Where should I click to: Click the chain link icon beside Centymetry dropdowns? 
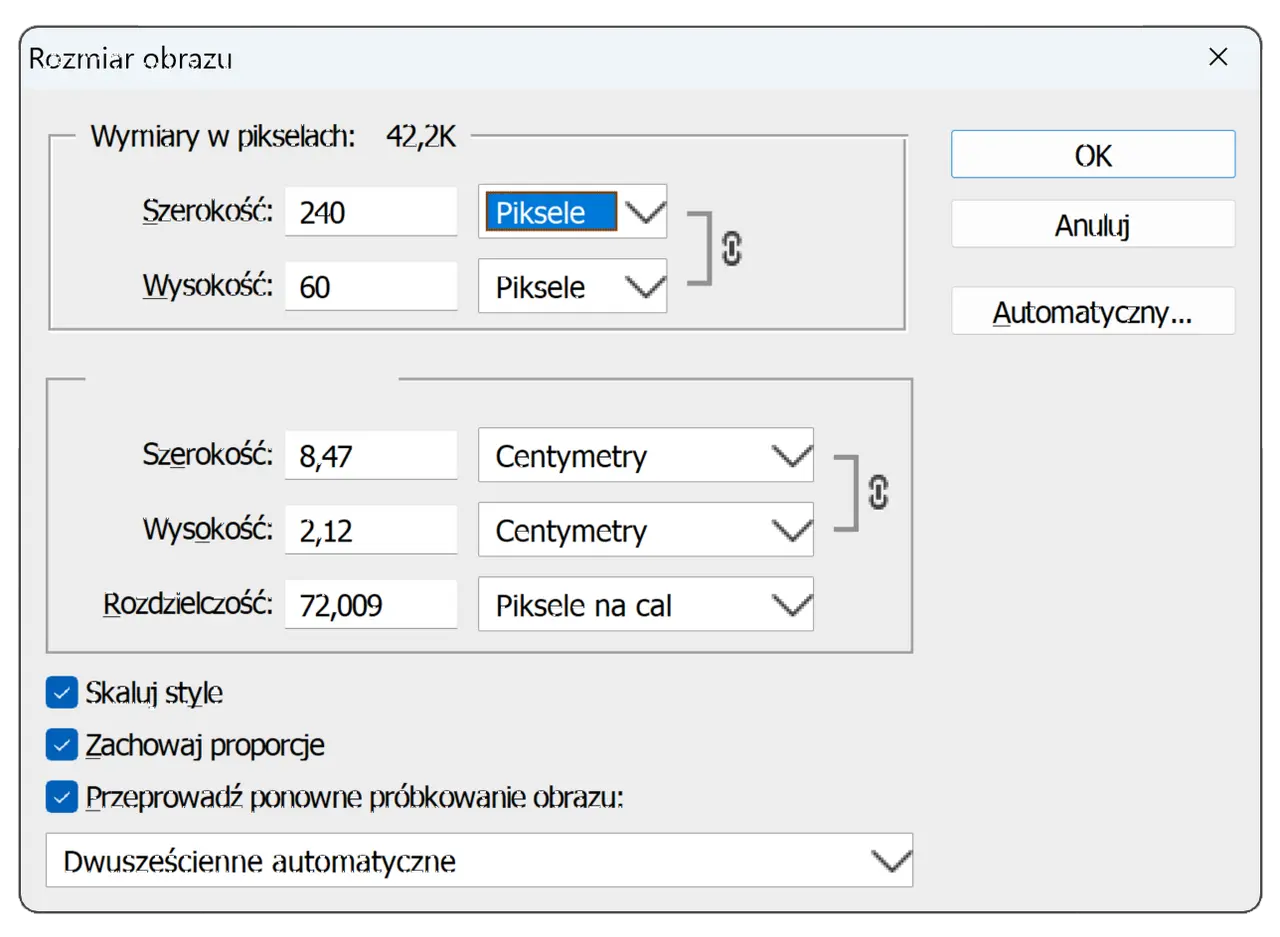click(878, 493)
